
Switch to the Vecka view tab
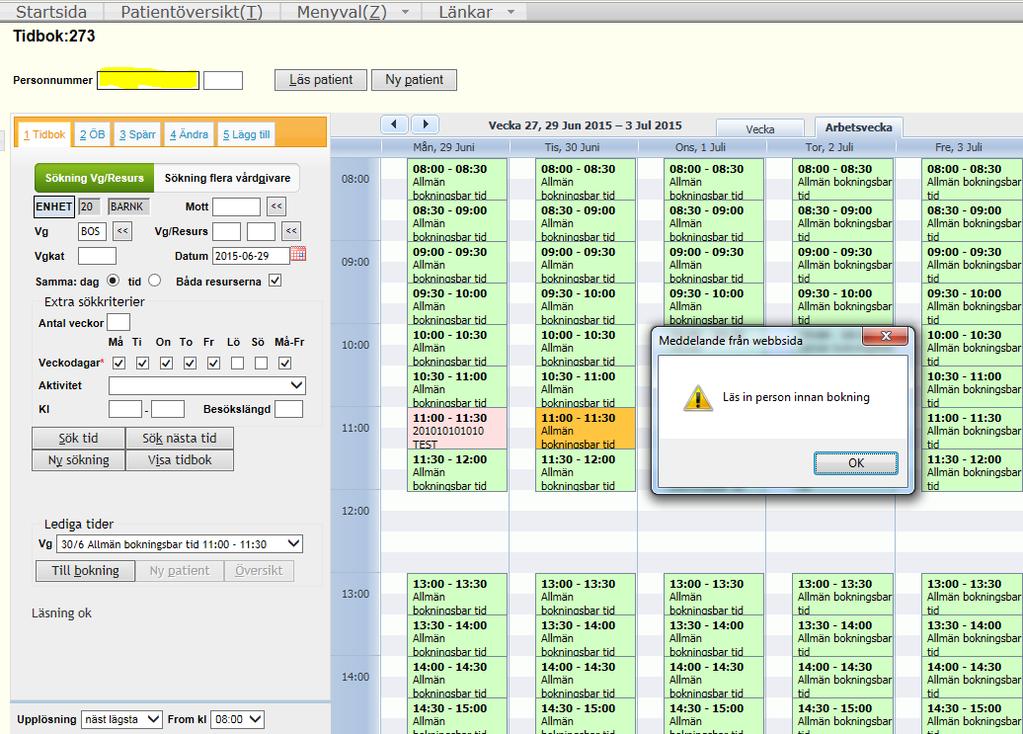click(x=760, y=129)
